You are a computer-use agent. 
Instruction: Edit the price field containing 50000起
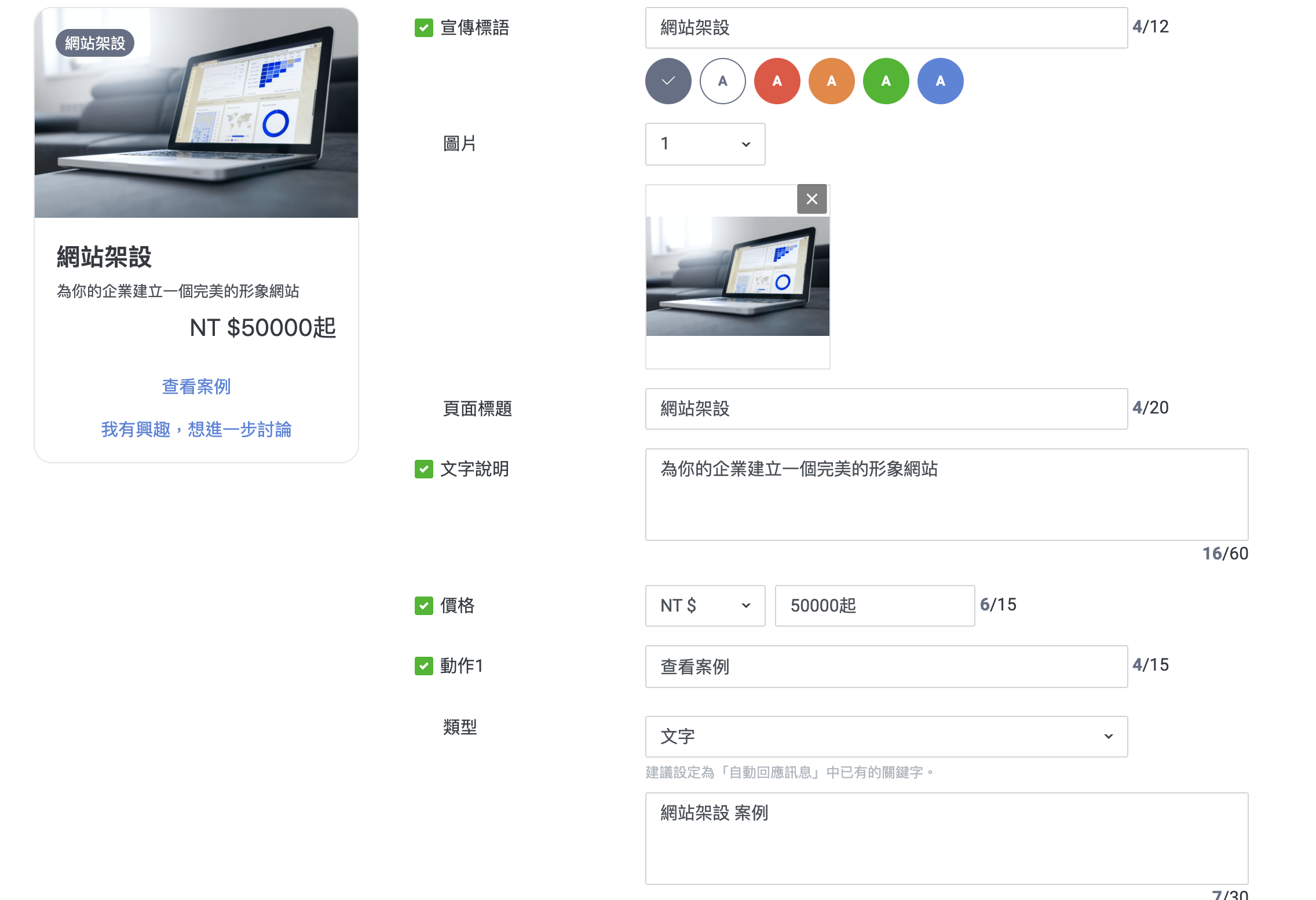point(875,606)
